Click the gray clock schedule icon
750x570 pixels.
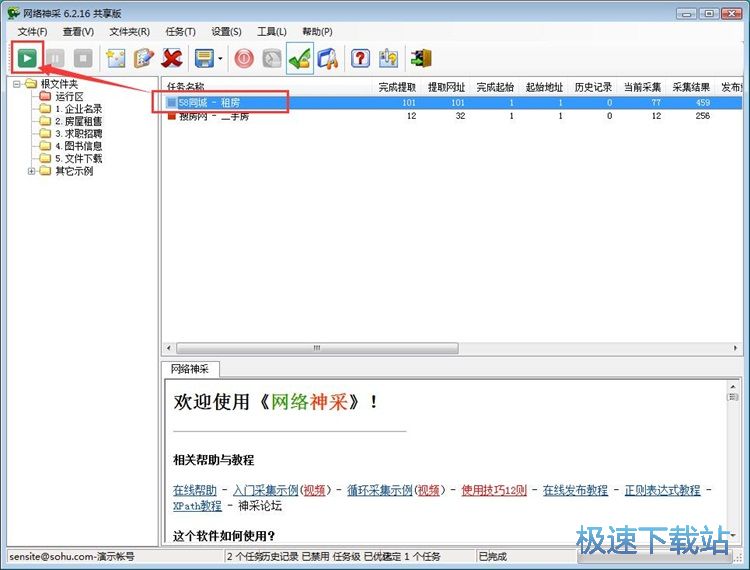click(x=272, y=58)
